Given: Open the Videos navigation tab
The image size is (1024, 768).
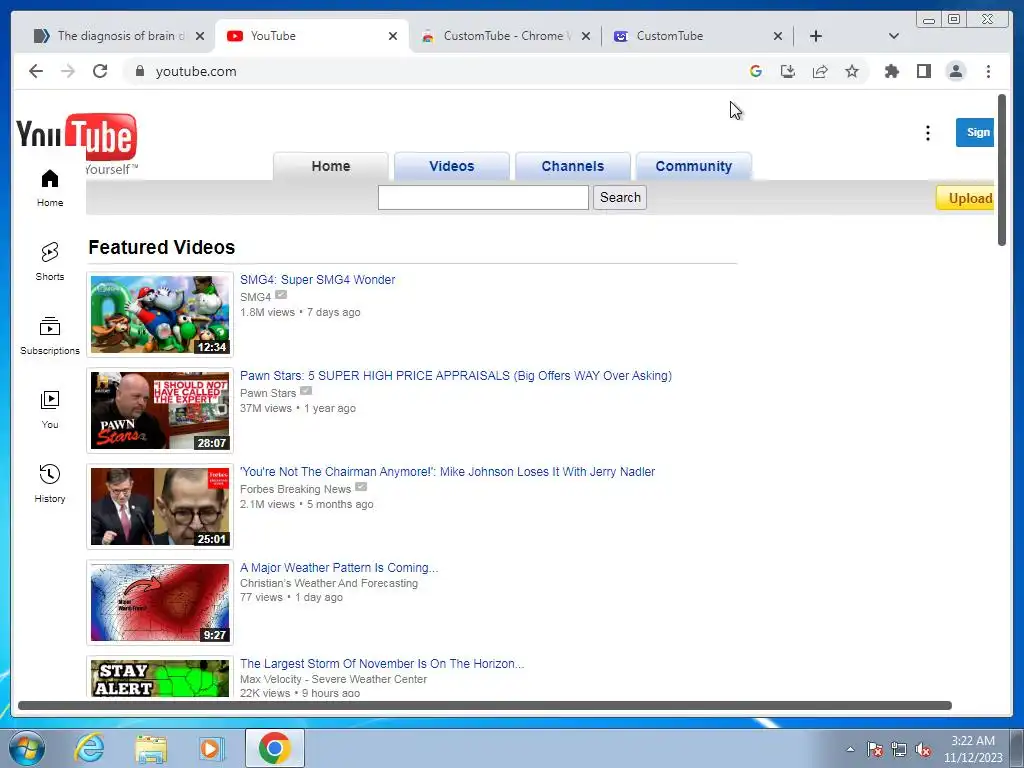Looking at the screenshot, I should coord(451,166).
